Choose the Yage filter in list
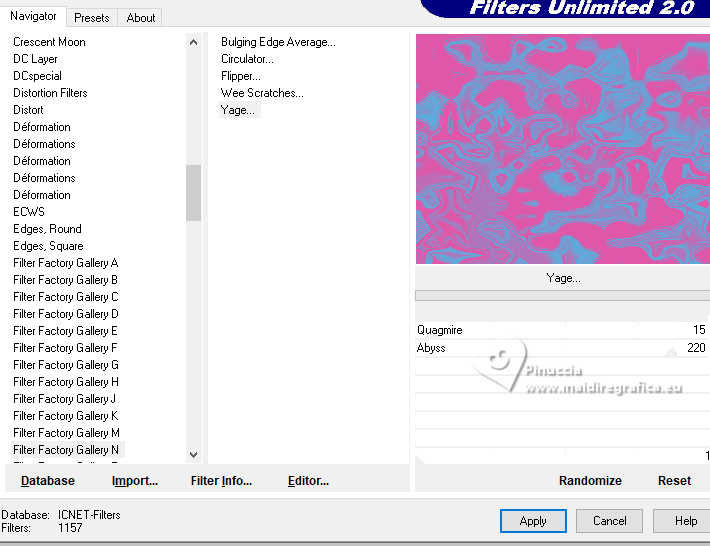The image size is (710, 546). 238,110
